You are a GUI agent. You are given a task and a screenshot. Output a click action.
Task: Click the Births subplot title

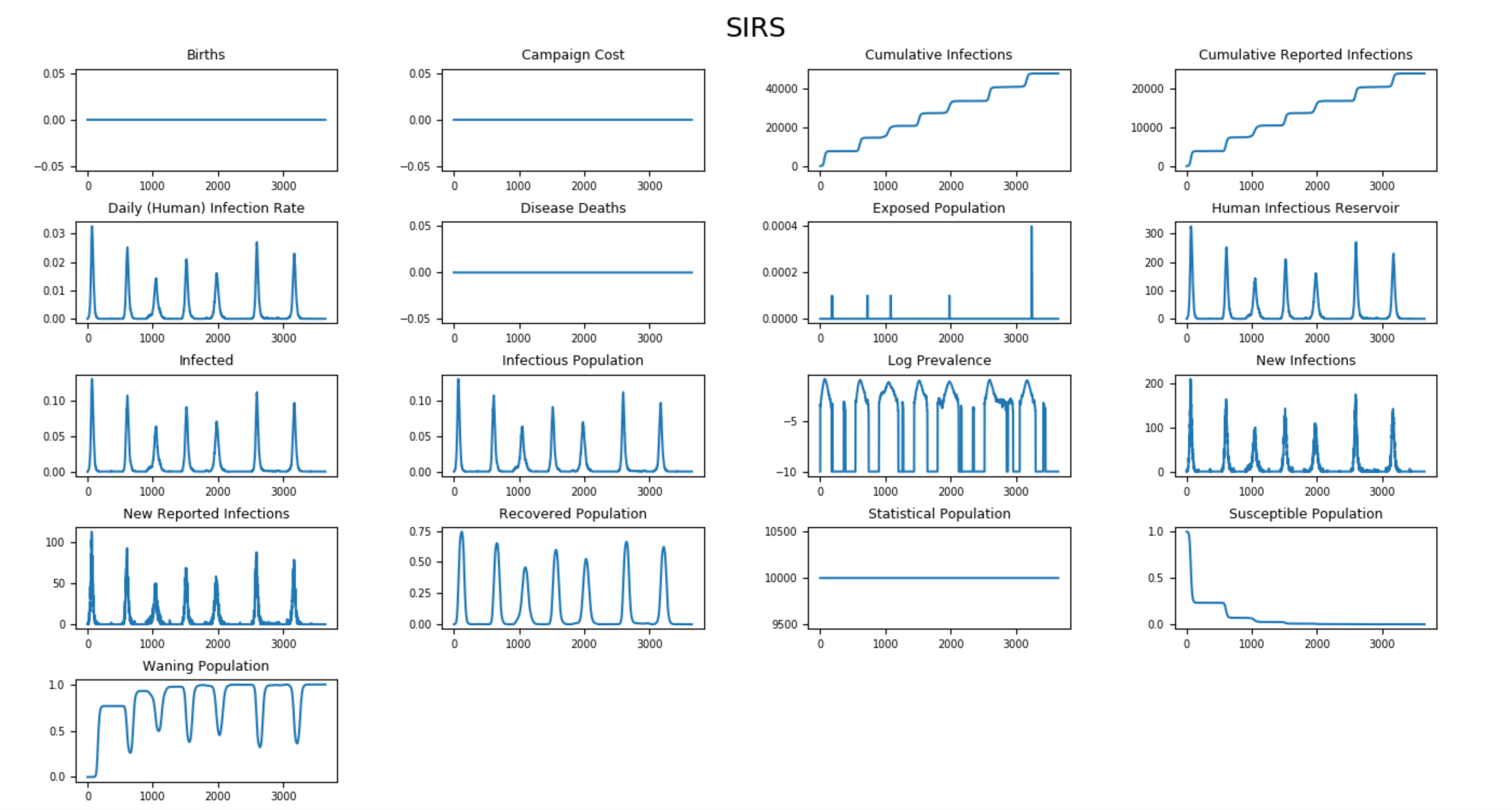pos(206,55)
